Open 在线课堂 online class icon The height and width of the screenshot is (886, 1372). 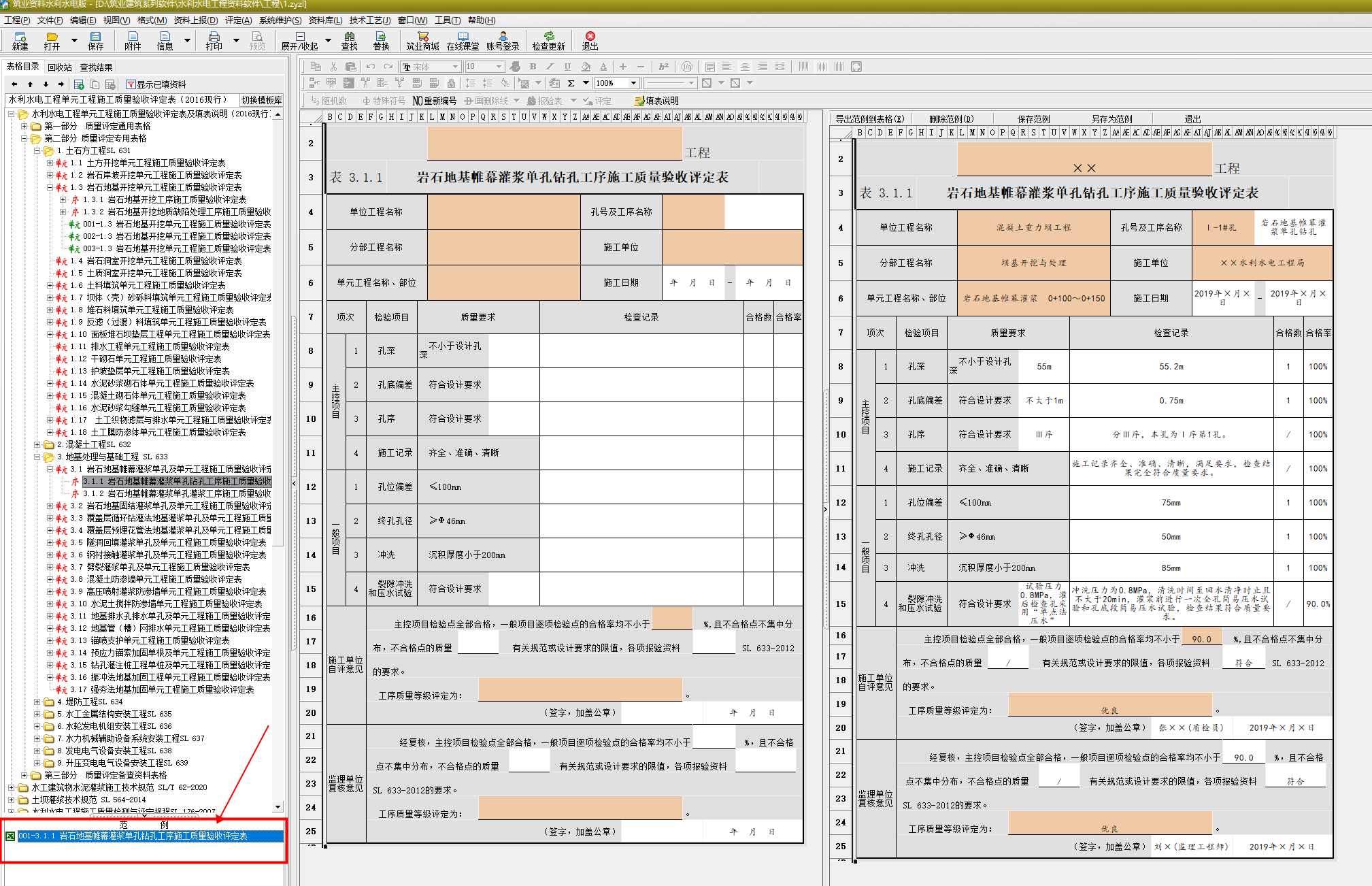tap(463, 41)
